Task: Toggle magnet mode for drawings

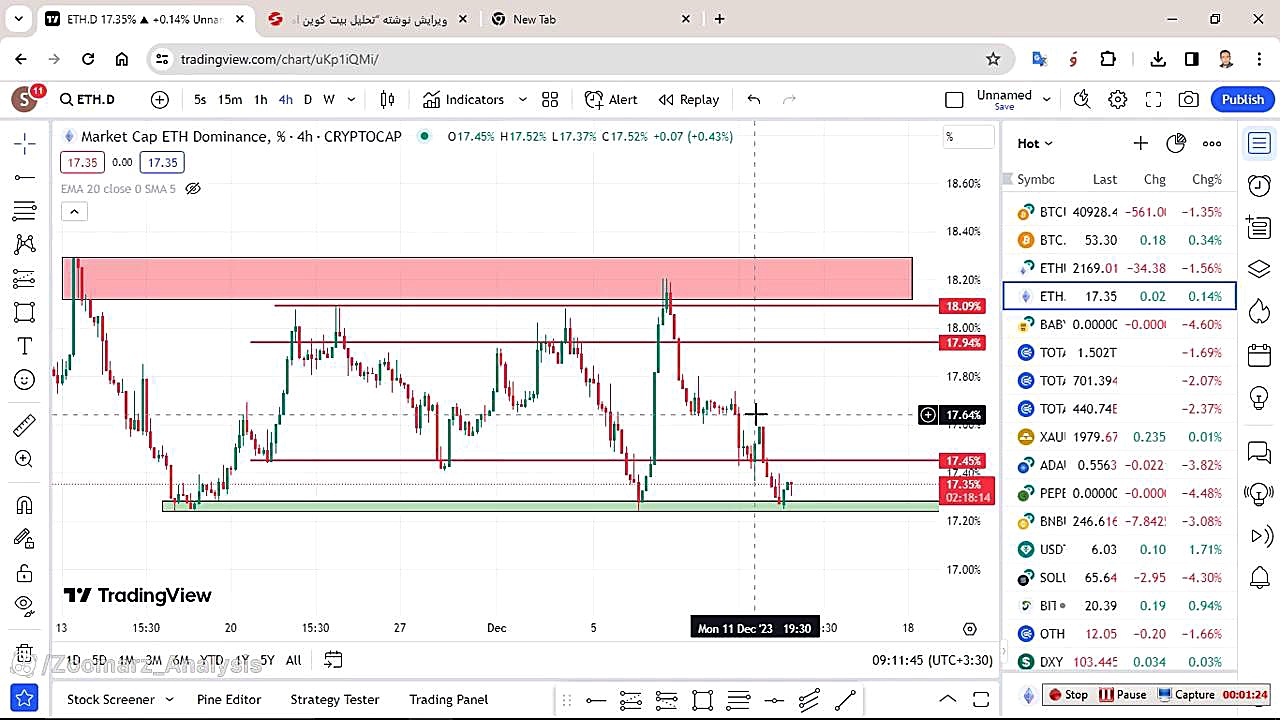Action: pyautogui.click(x=25, y=505)
